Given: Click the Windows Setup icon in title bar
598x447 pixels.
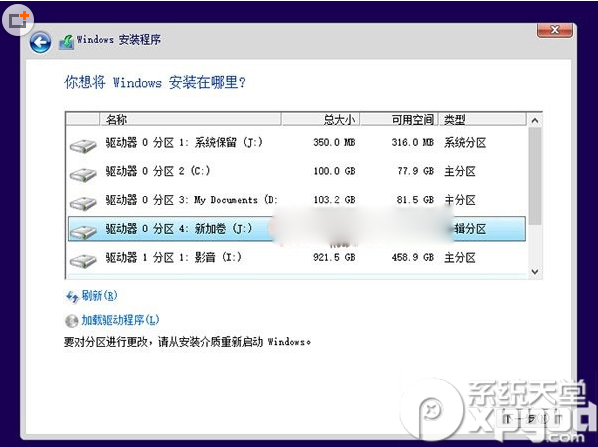Looking at the screenshot, I should [66, 42].
